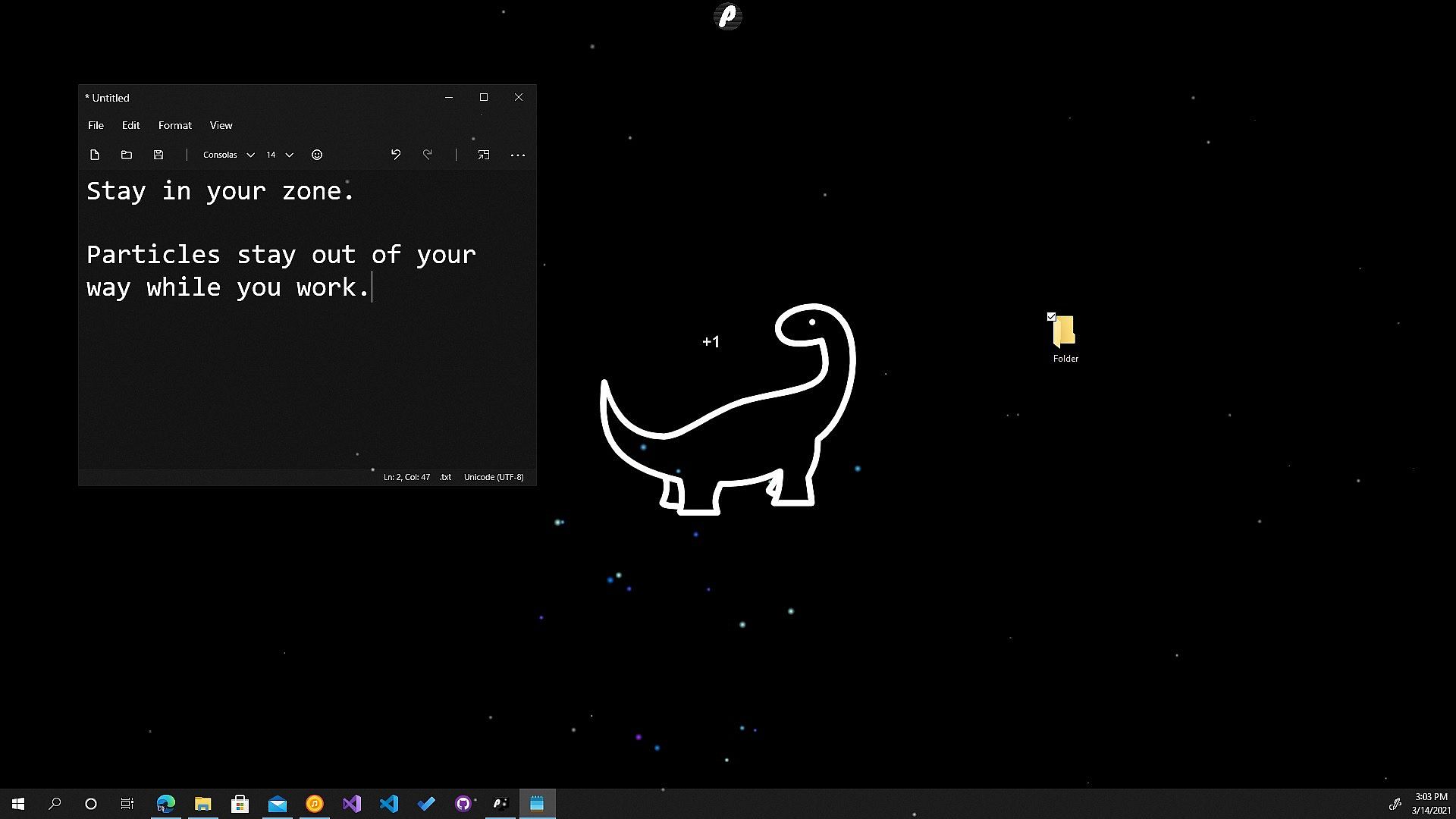
Task: Open the emoji picker smiley icon
Action: [317, 155]
